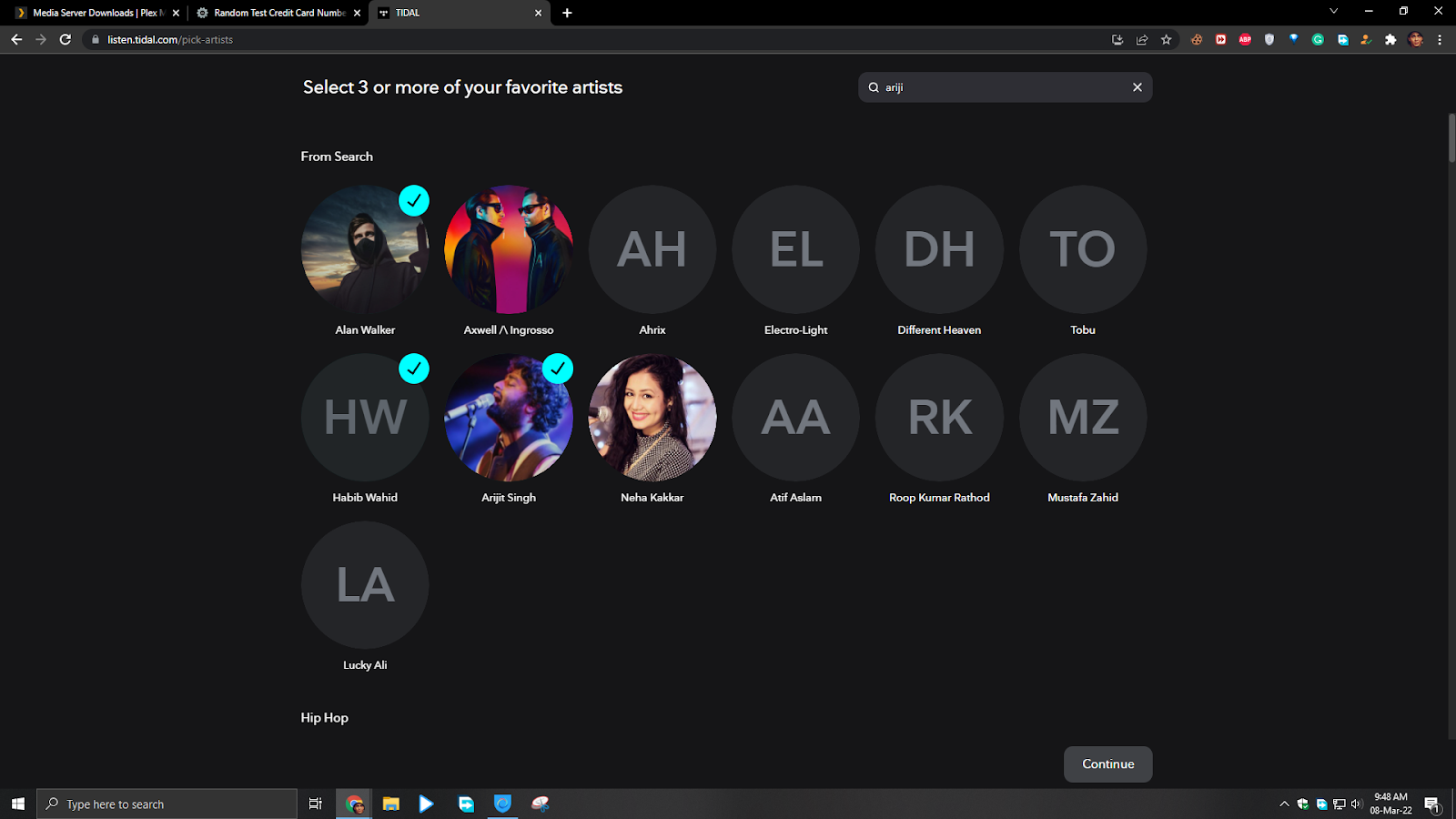The width and height of the screenshot is (1456, 819).
Task: Show hidden system tray icons
Action: point(1284,804)
